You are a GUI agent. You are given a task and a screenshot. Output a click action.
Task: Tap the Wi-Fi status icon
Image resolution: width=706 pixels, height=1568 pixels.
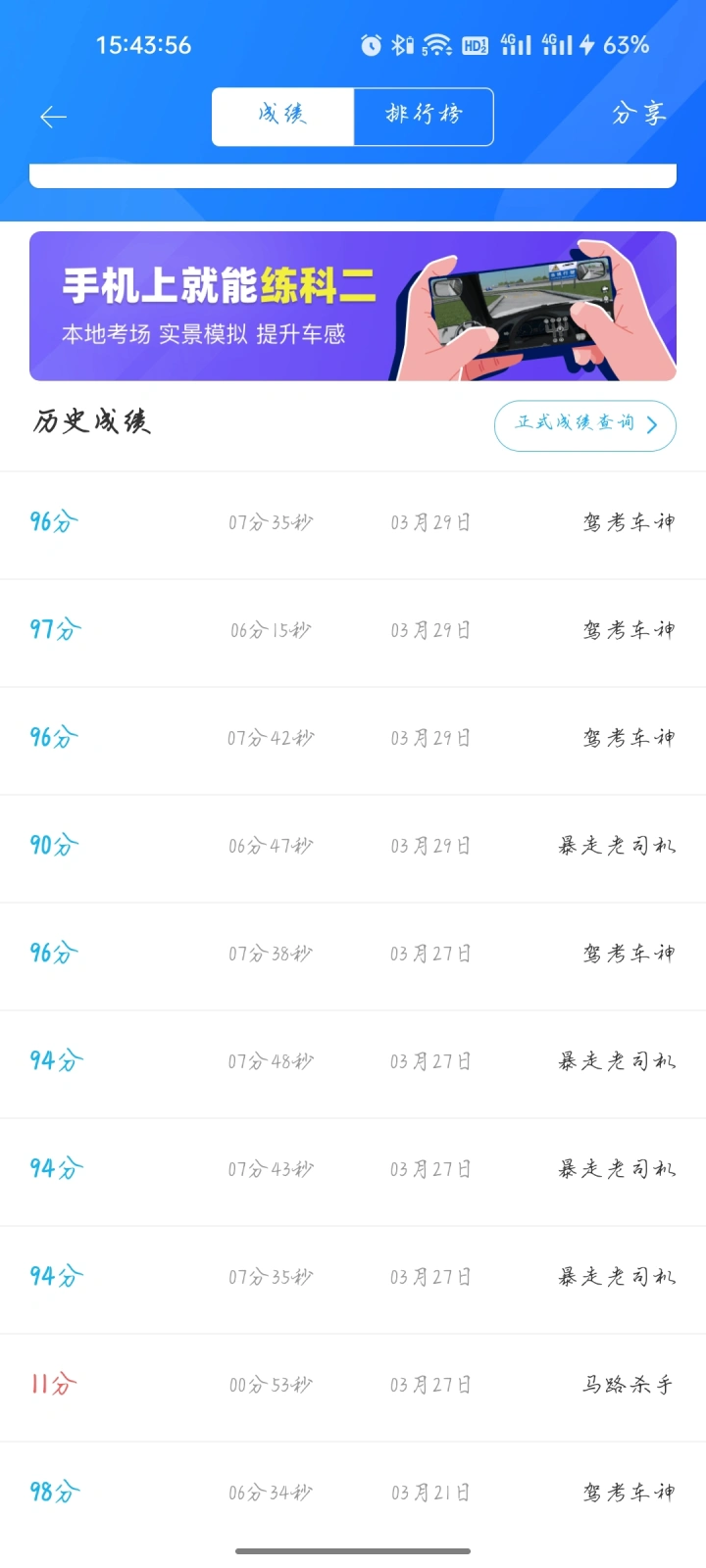coord(436,45)
